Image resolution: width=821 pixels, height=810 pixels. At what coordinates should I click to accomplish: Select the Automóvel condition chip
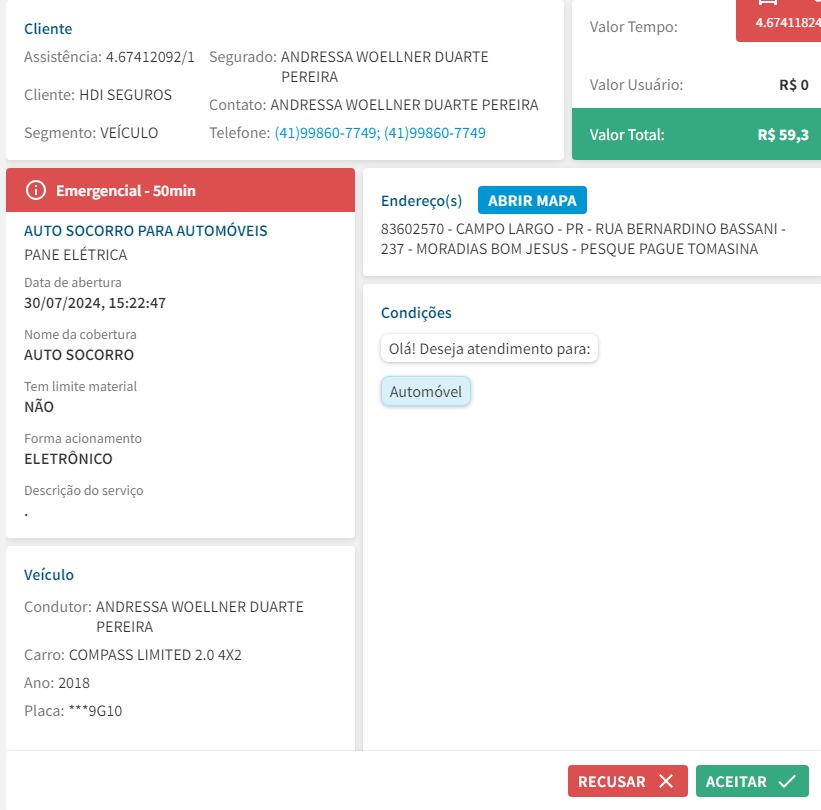[426, 392]
